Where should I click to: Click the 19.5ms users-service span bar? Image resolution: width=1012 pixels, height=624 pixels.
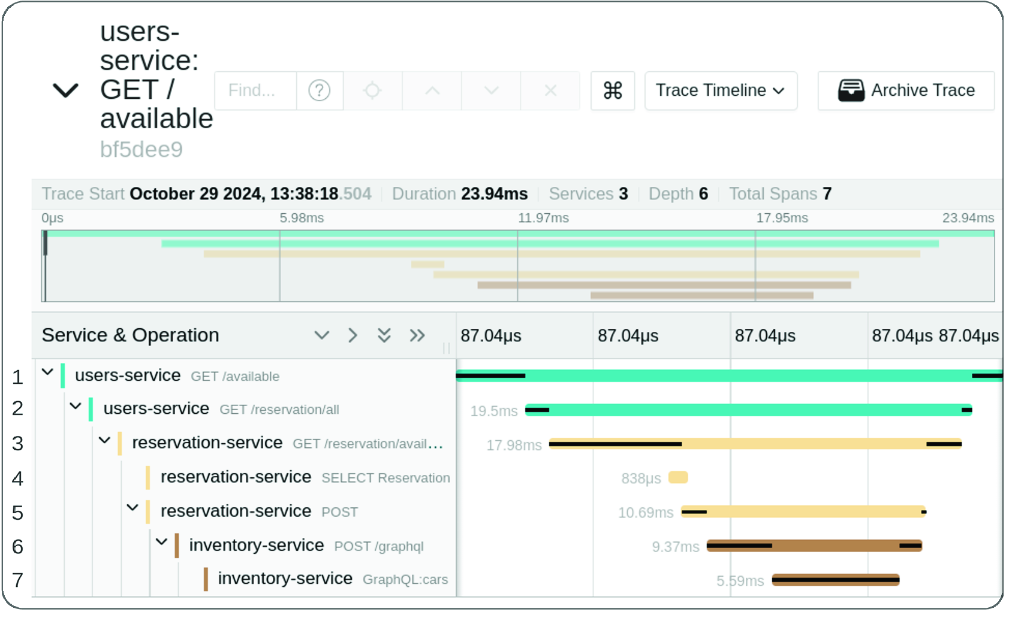[749, 410]
